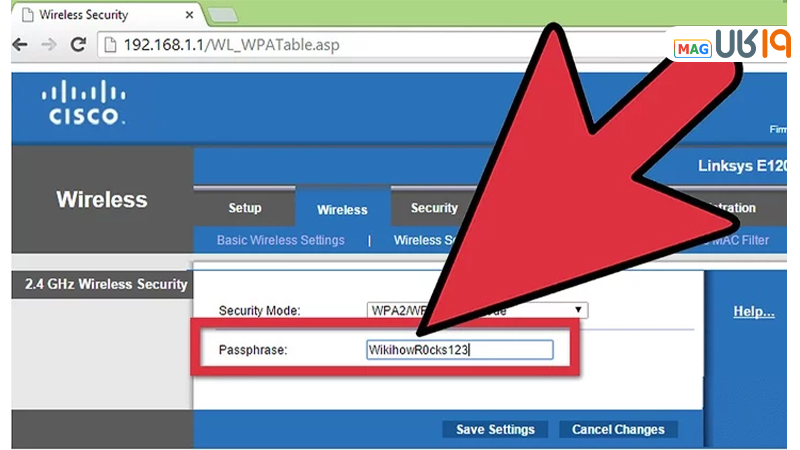Open a new browser tab
The height and width of the screenshot is (450, 800).
coord(221,14)
